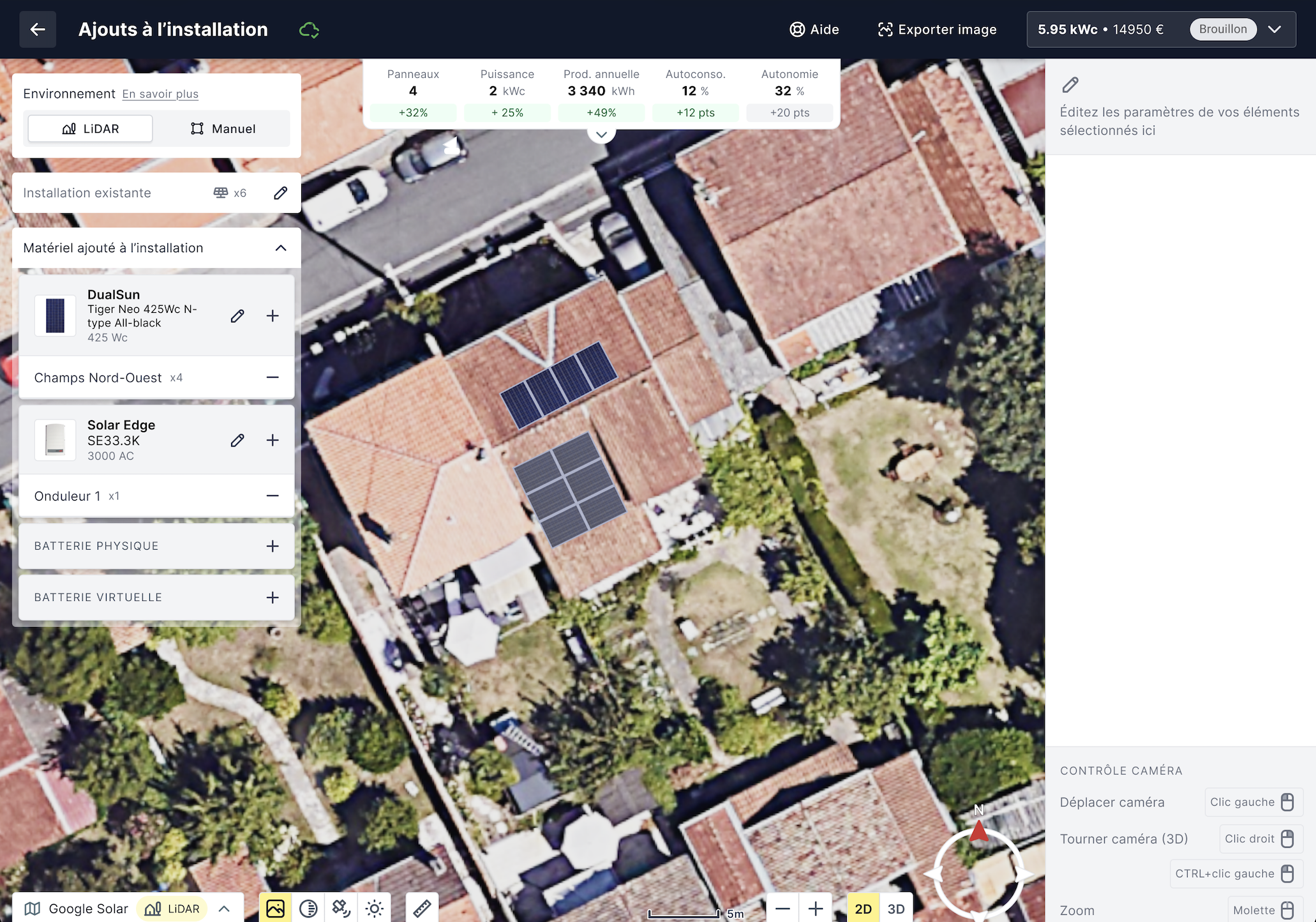
Task: Click the 5.95 kWc • 14950 € summary
Action: tap(1100, 29)
